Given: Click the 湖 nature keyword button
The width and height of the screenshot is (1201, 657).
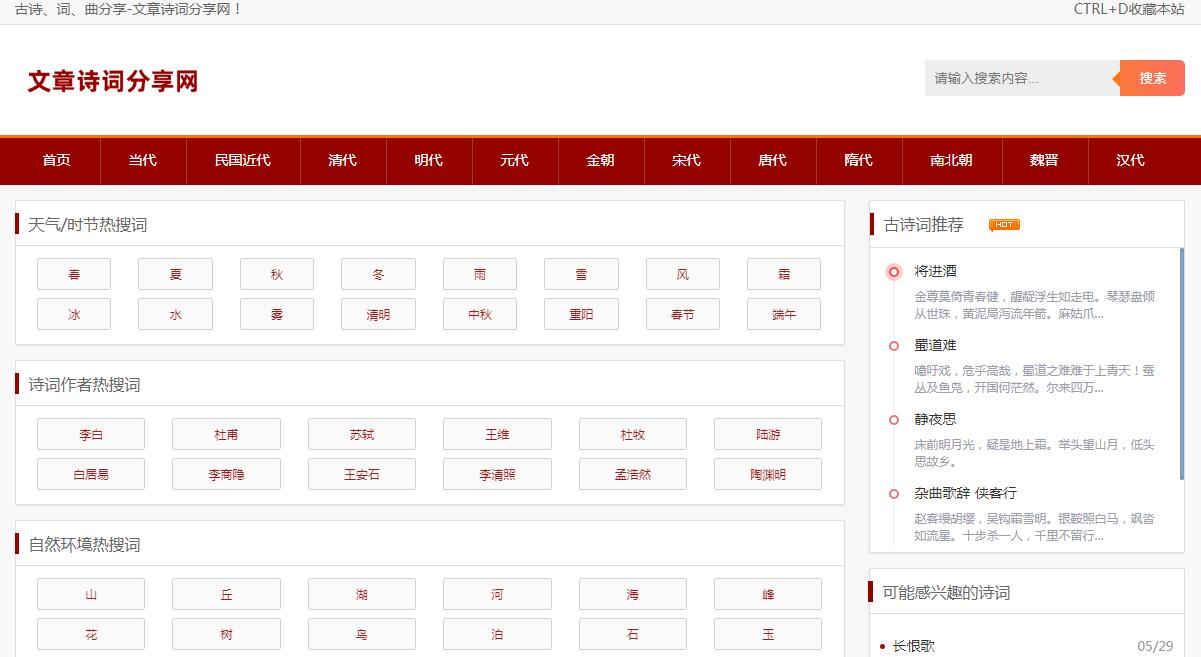Looking at the screenshot, I should tap(361, 593).
